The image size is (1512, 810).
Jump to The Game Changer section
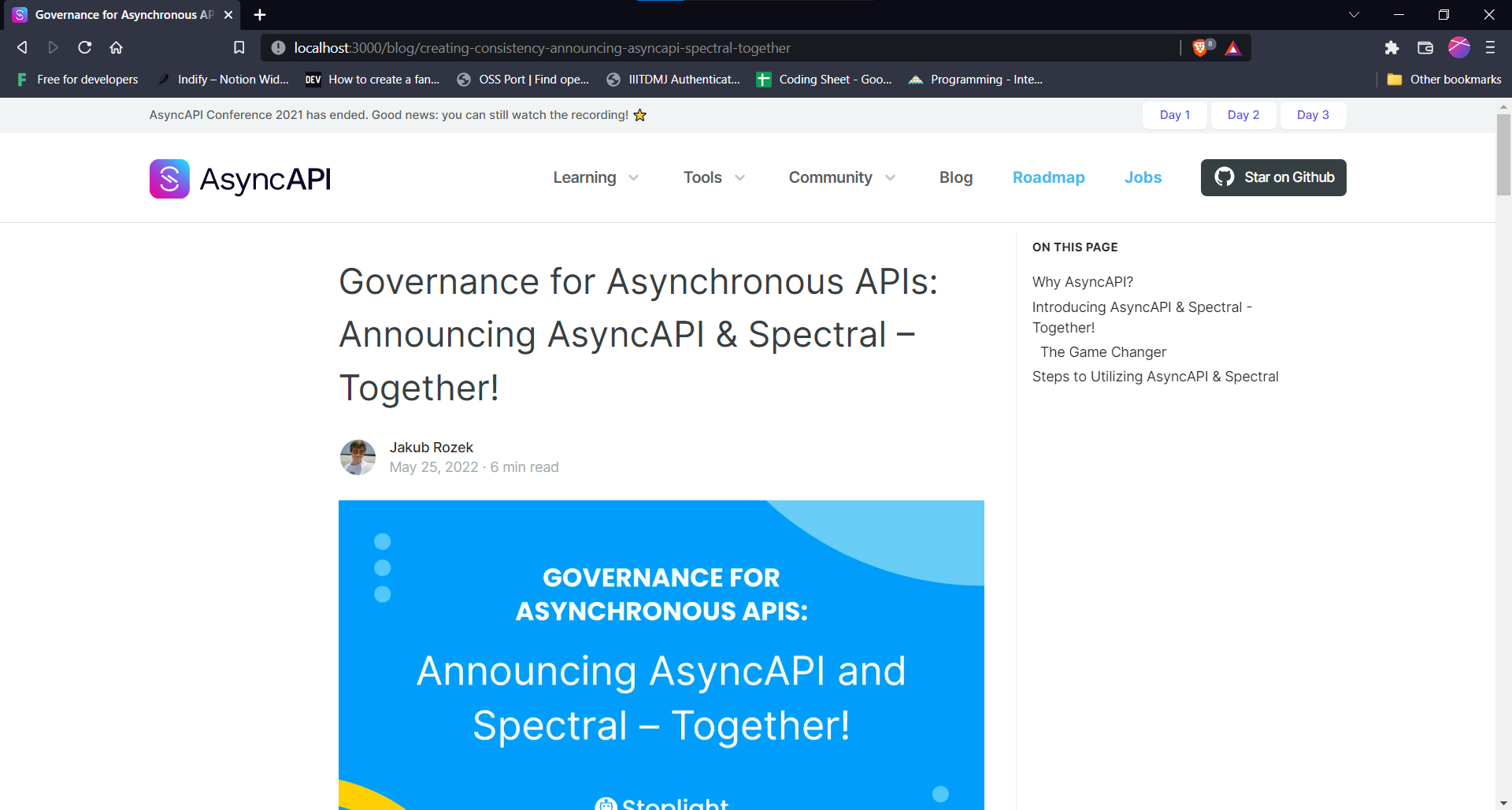1103,352
